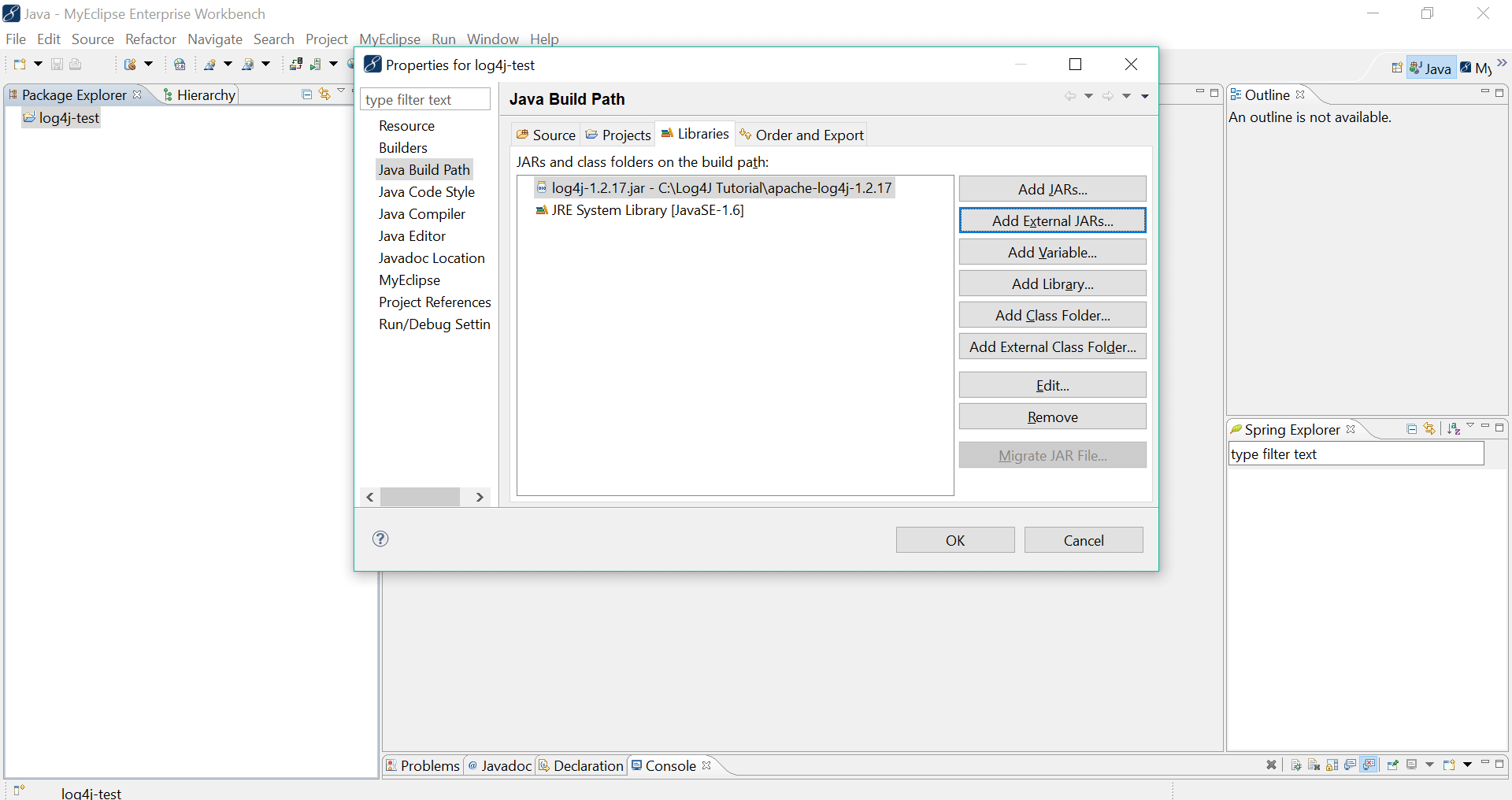The height and width of the screenshot is (800, 1512).
Task: Select Javadoc Location properties page
Action: 432,258
